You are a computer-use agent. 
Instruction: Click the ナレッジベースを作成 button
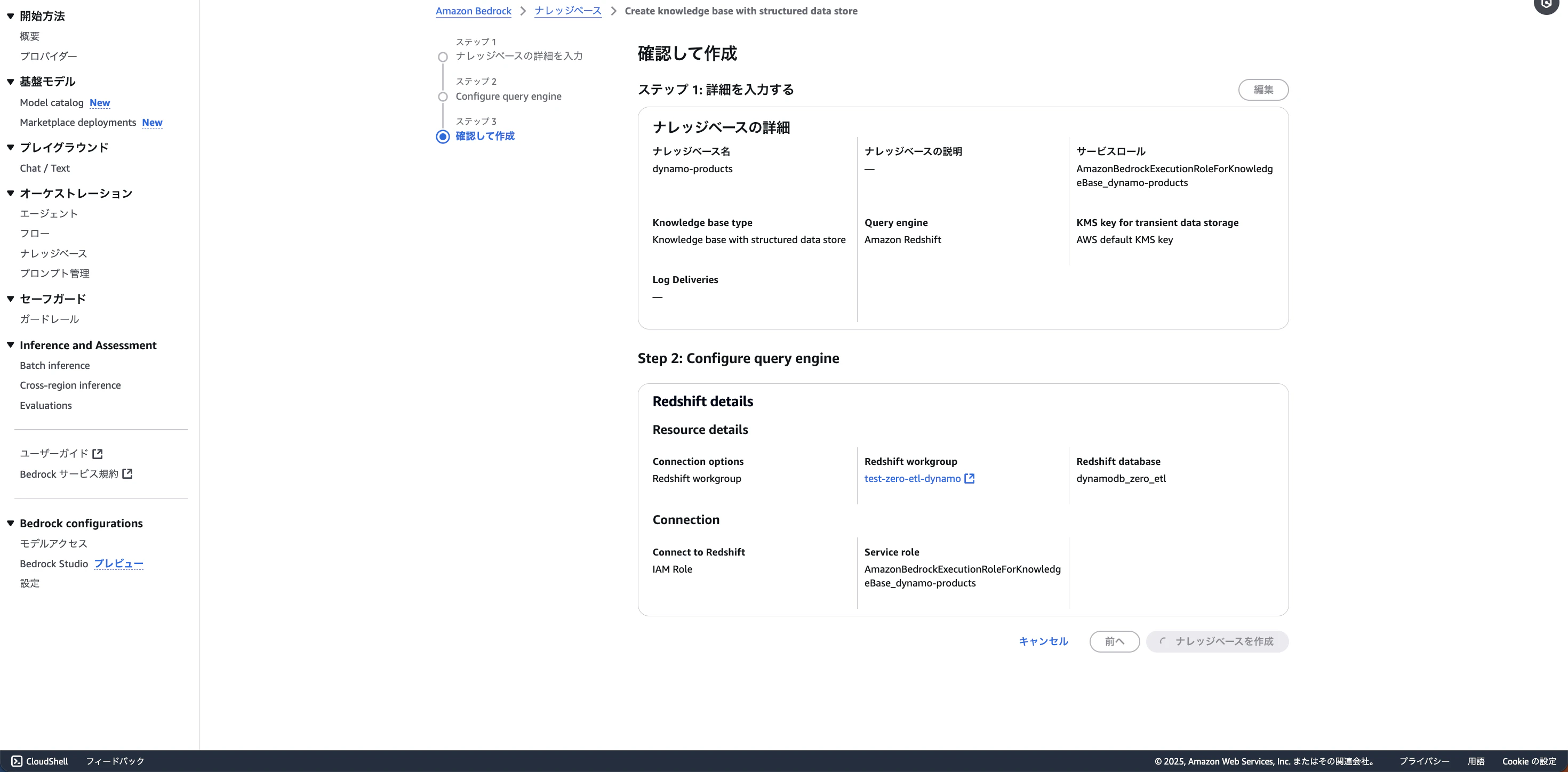pyautogui.click(x=1217, y=641)
